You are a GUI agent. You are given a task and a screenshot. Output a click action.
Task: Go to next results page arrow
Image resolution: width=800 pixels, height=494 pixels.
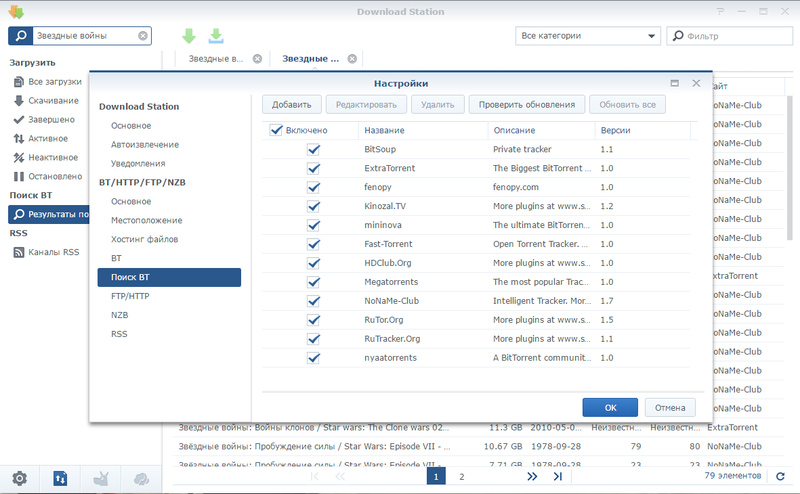point(532,476)
